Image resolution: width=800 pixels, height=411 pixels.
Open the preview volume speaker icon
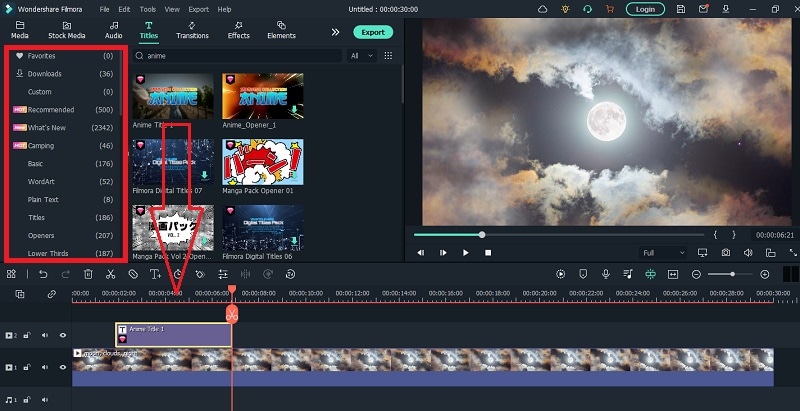tap(748, 252)
